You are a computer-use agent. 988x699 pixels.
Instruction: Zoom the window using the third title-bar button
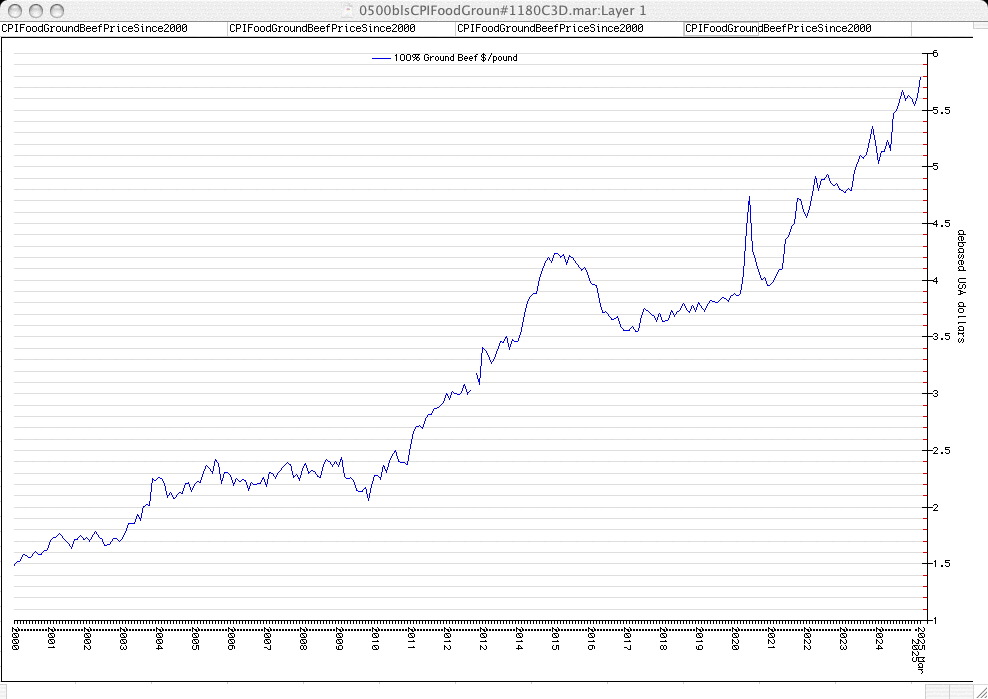click(57, 11)
